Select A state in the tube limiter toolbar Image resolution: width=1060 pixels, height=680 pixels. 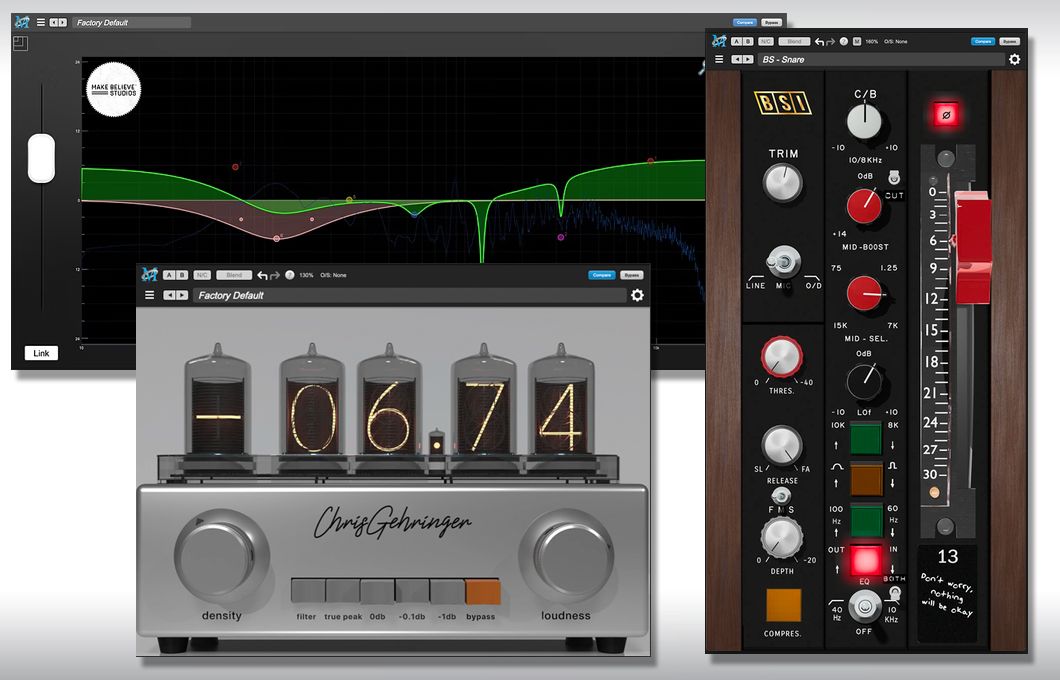169,275
